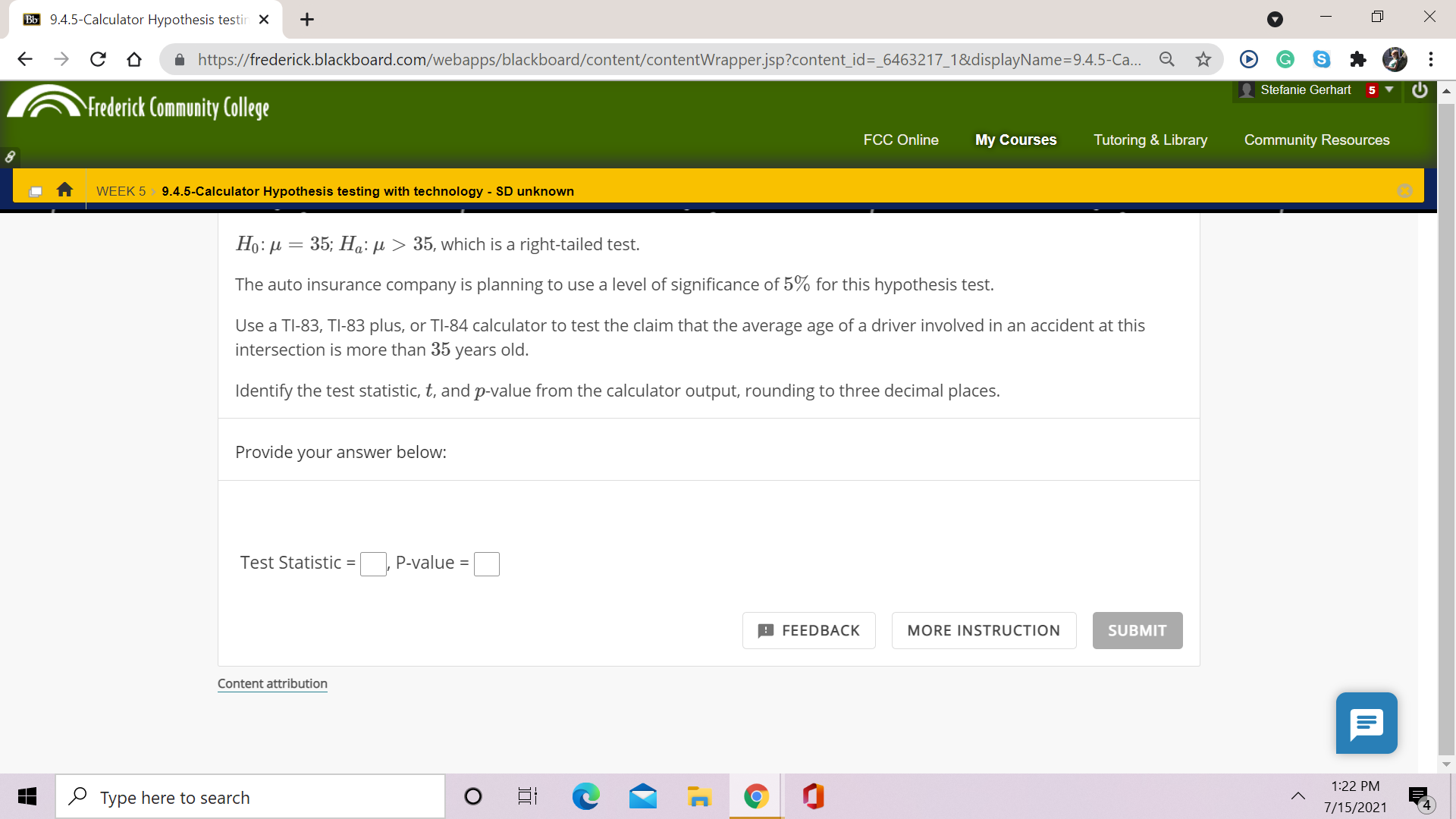Screen dimensions: 1456x819
Task: Open the Tutoring & Library menu item
Action: coord(1150,140)
